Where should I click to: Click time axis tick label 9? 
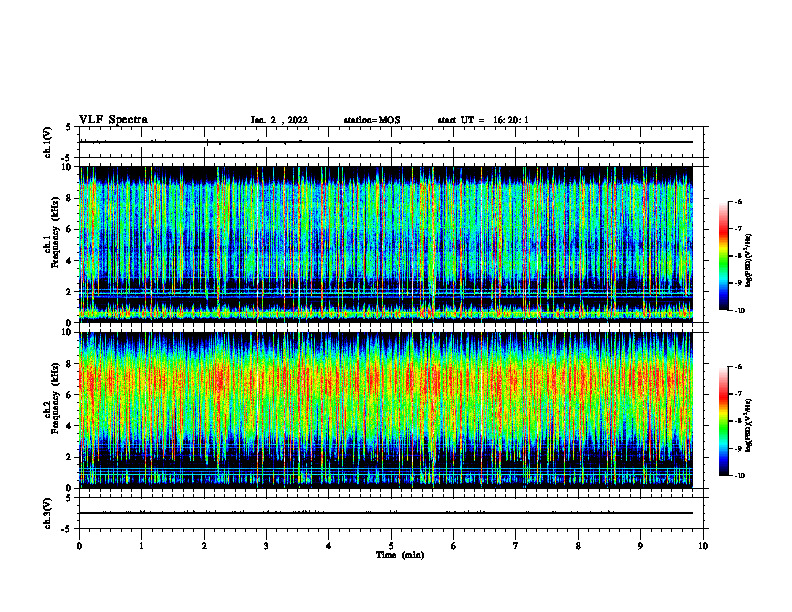click(641, 546)
